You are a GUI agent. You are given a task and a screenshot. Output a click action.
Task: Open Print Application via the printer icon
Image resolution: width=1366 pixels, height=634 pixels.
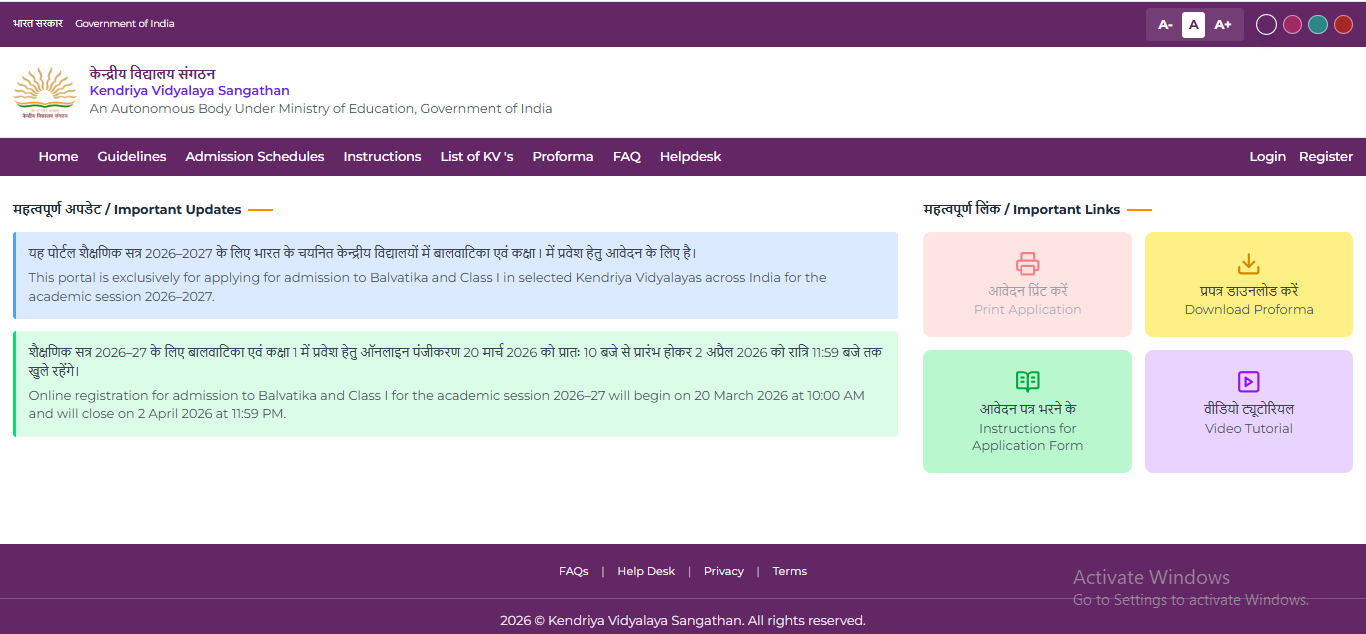tap(1027, 264)
